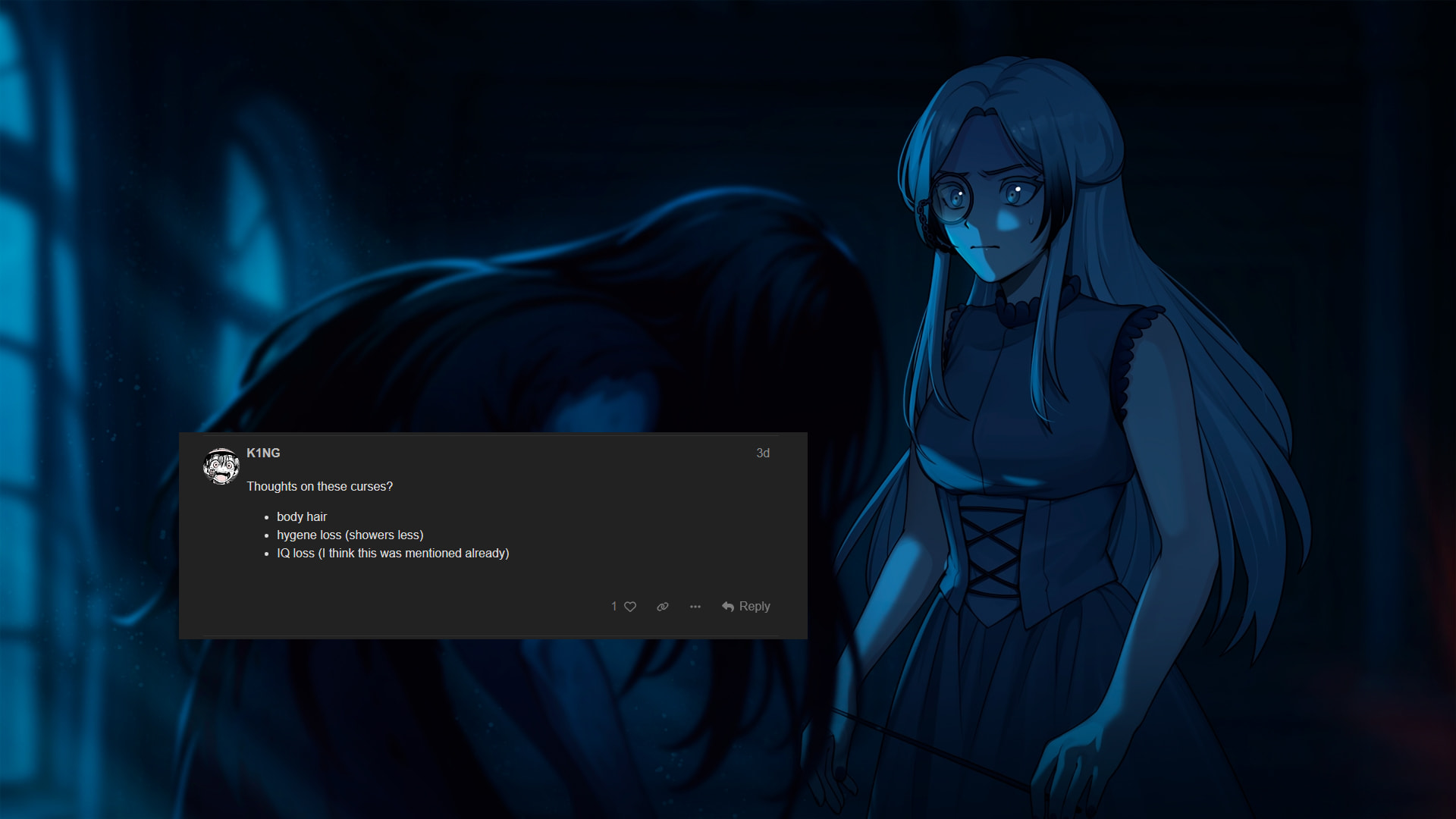The height and width of the screenshot is (819, 1456).
Task: Click the Reply arrow icon
Action: (728, 607)
